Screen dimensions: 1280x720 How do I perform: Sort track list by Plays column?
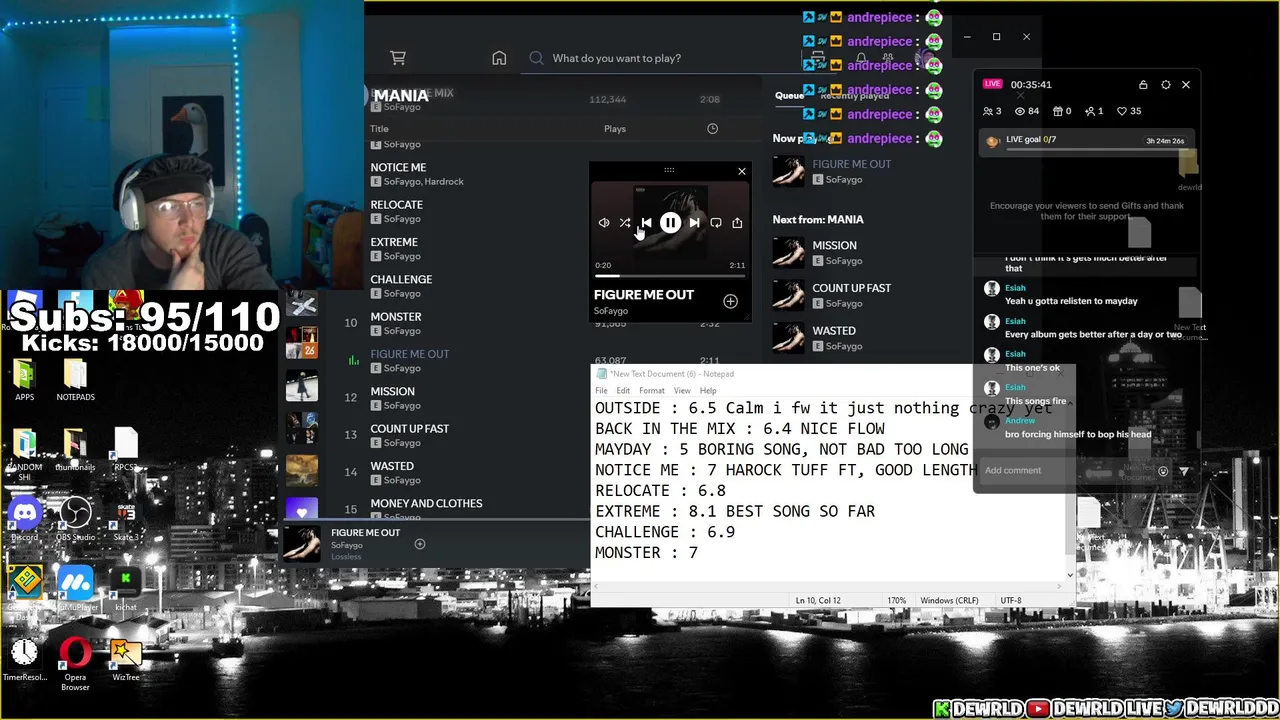click(x=615, y=129)
